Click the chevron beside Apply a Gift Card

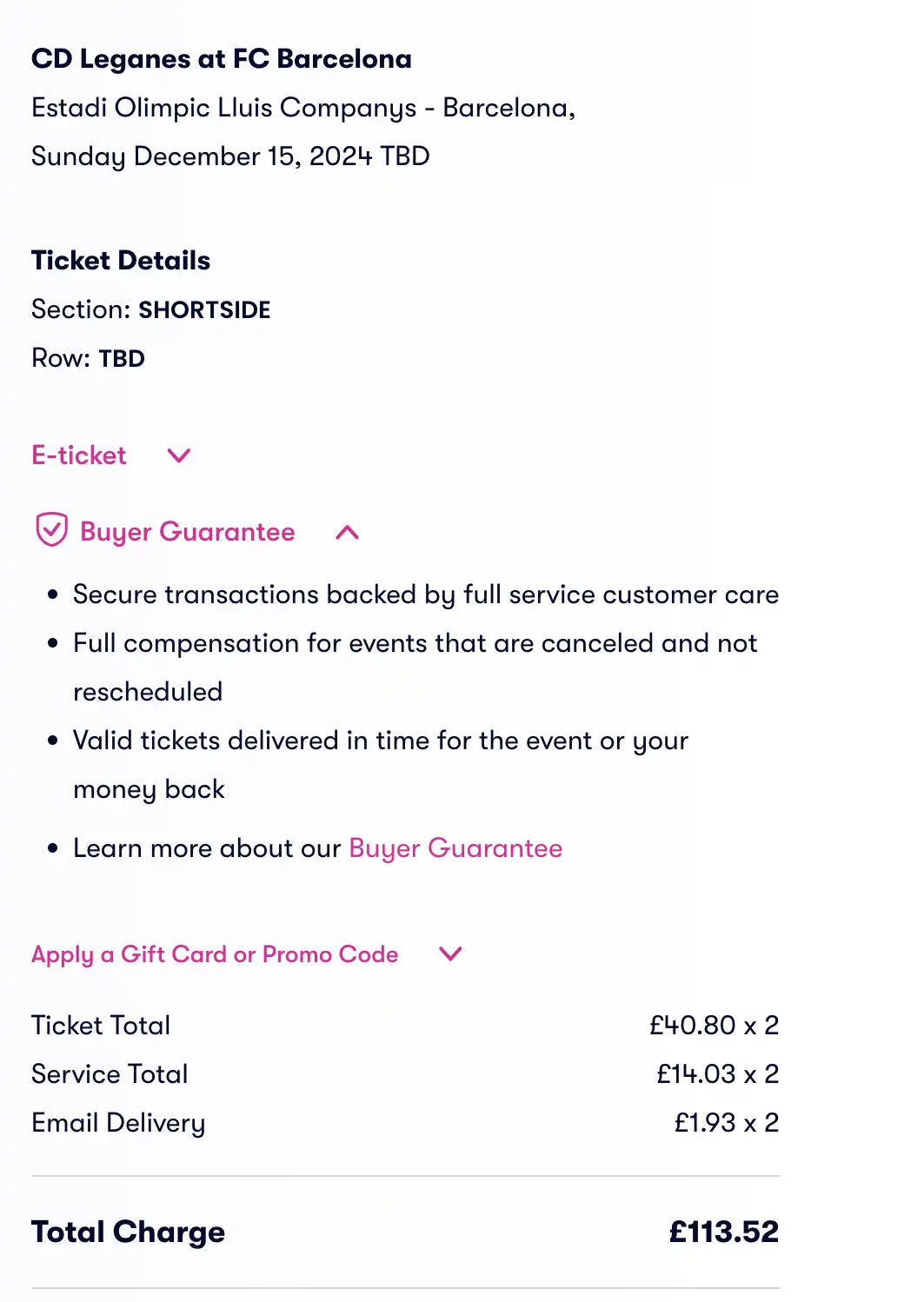coord(449,953)
